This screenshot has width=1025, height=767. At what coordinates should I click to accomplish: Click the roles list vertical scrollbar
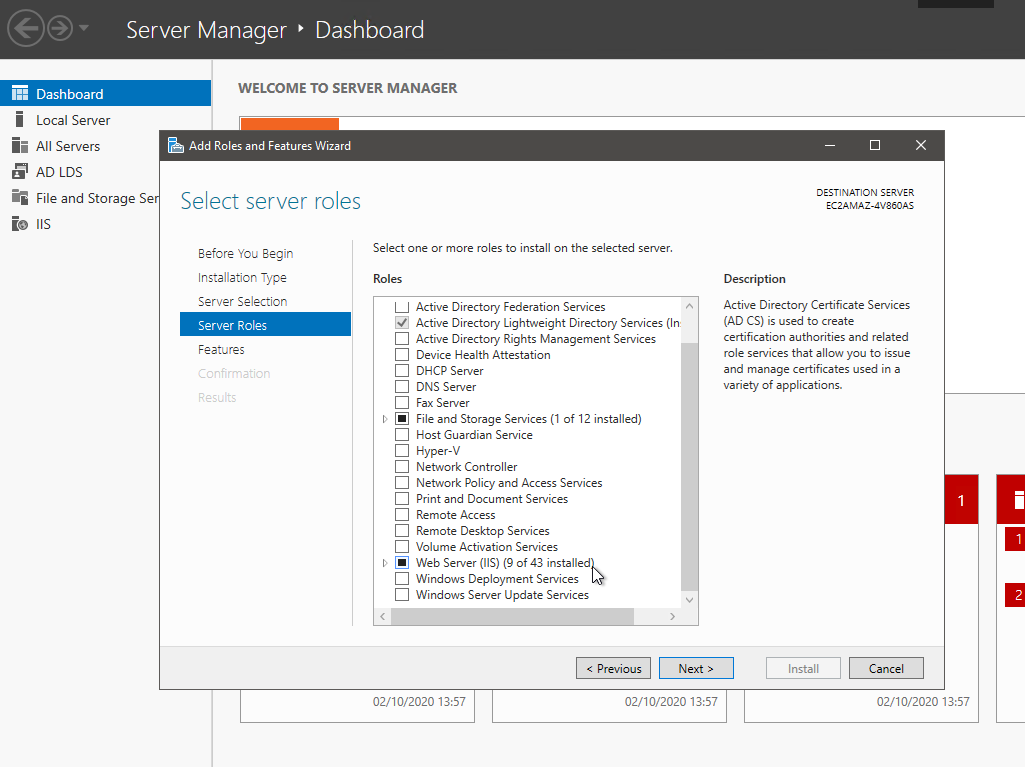tap(689, 450)
